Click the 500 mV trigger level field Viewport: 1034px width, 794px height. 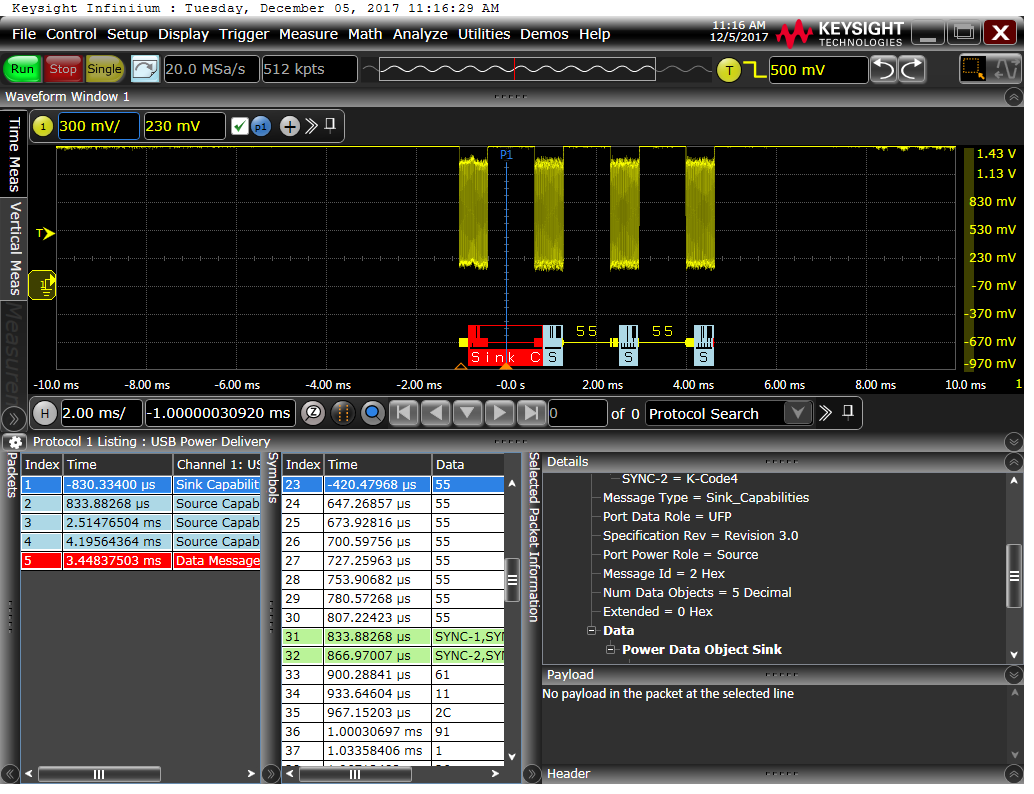pos(818,70)
